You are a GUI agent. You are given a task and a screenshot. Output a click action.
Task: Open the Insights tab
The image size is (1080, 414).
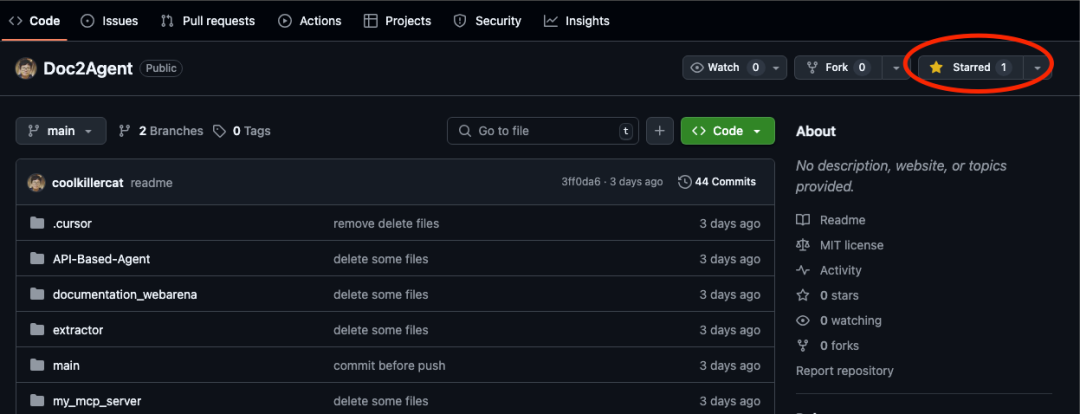(577, 20)
